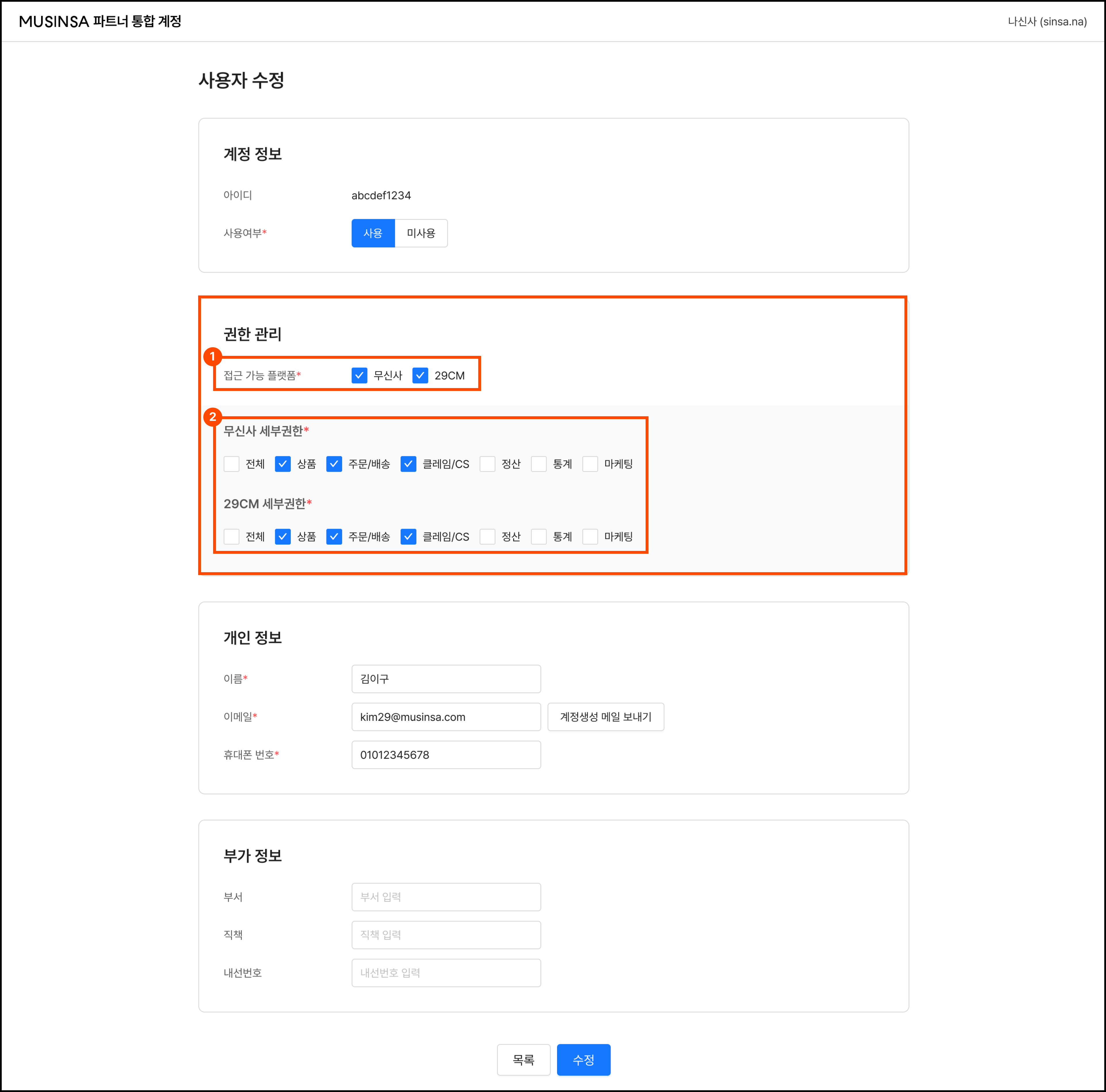Uncheck 상품 under 무신사 세부권한
Image resolution: width=1106 pixels, height=1092 pixels.
click(x=283, y=464)
